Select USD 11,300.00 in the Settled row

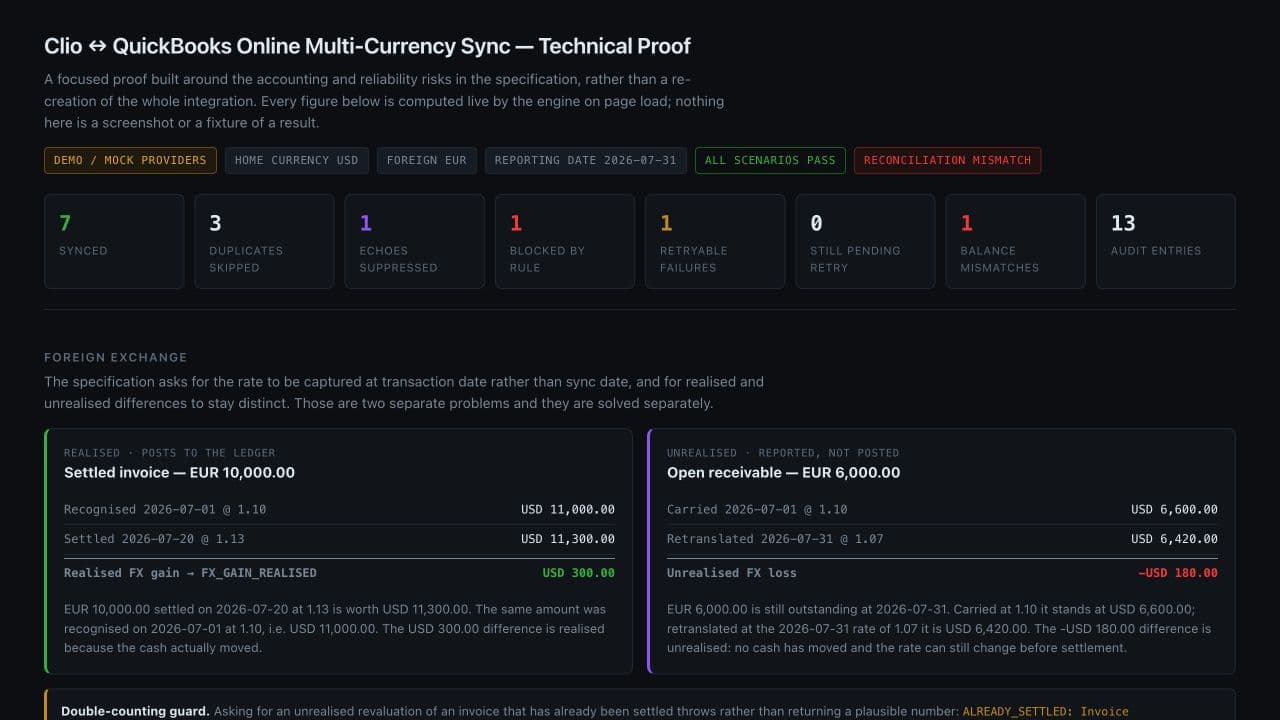[x=568, y=539]
